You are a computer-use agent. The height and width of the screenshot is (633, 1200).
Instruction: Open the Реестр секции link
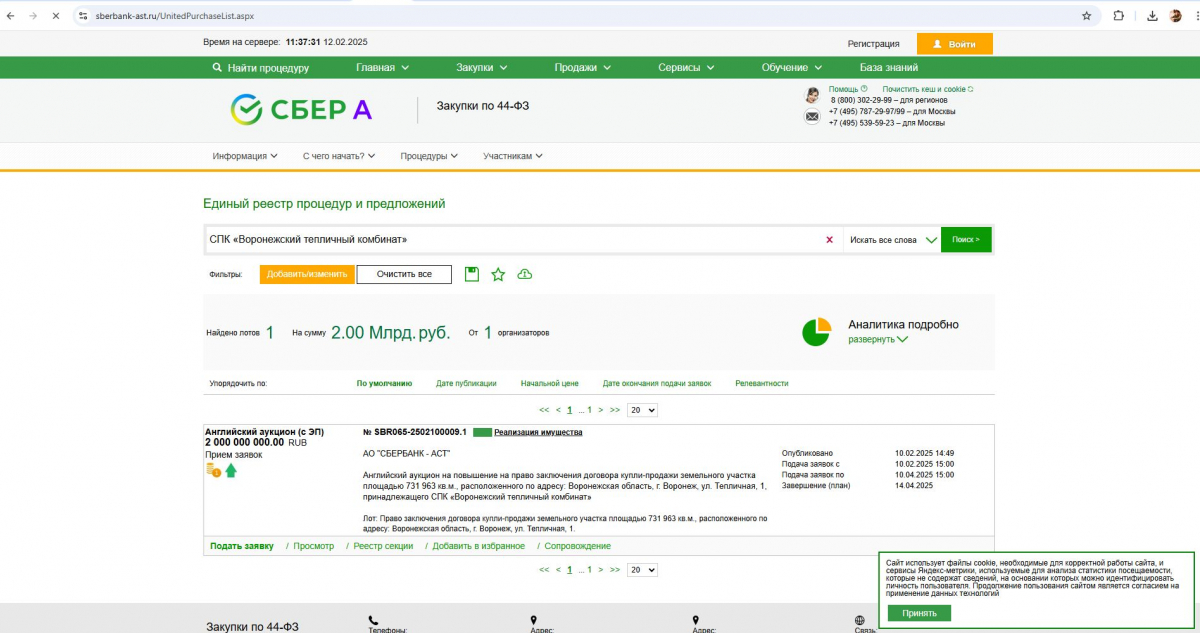[383, 546]
